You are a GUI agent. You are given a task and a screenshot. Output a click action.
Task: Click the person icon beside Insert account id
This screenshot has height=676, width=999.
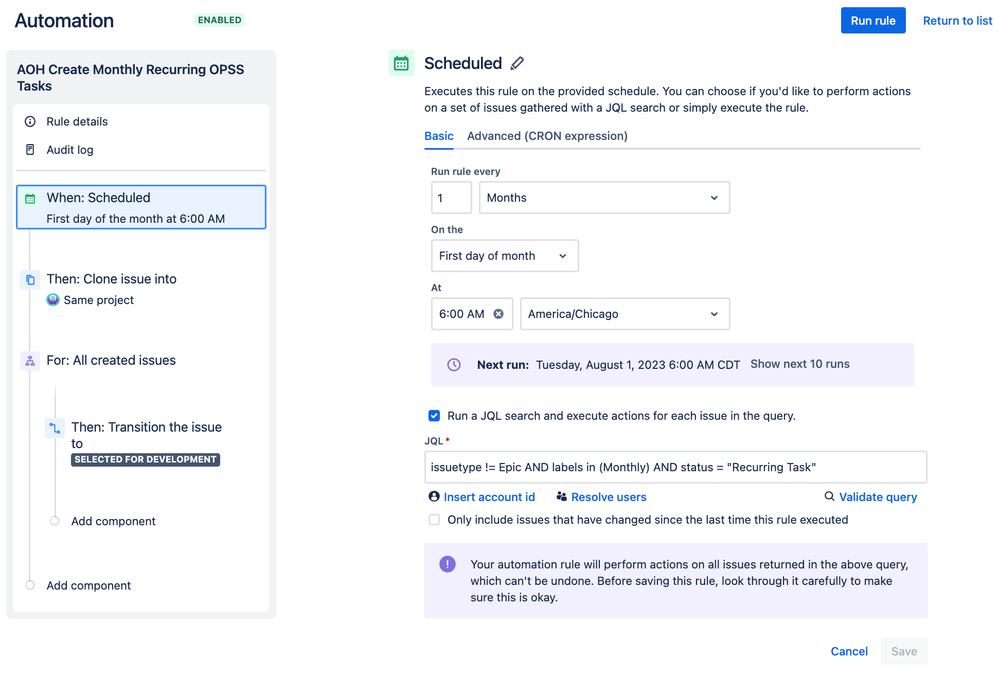tap(434, 496)
